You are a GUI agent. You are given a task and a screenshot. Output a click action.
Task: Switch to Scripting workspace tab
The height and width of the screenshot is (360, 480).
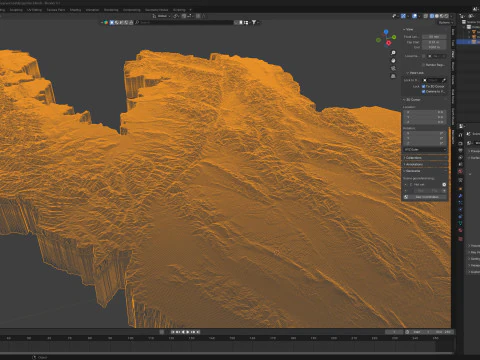pos(179,10)
